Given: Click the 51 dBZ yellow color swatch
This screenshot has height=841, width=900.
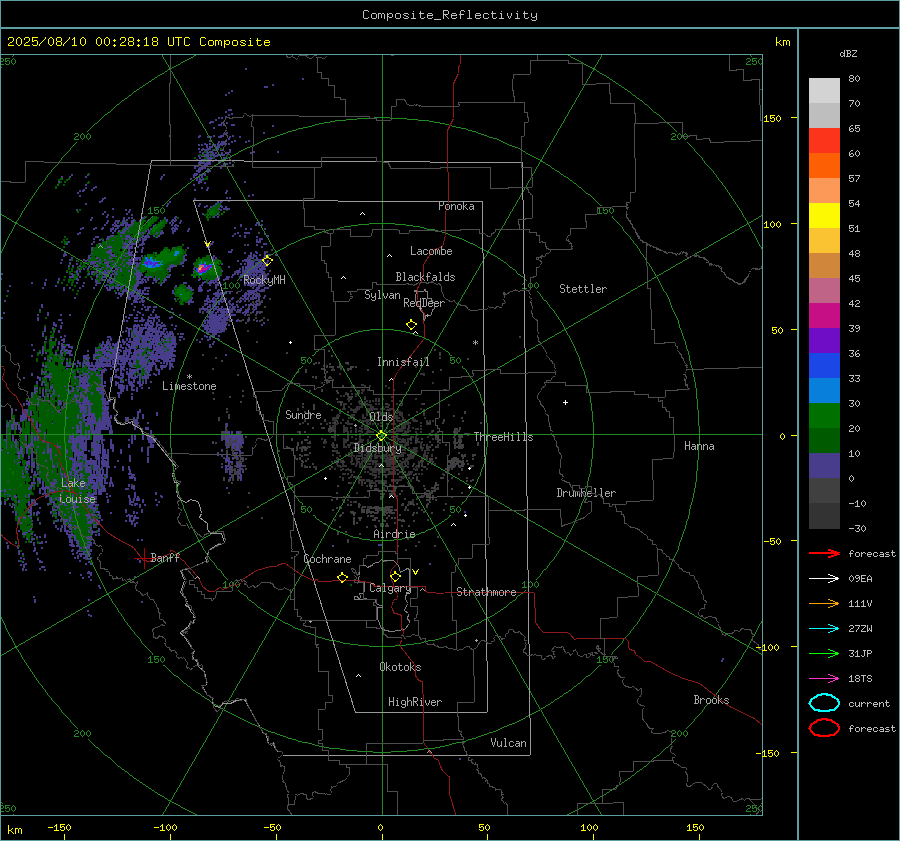Looking at the screenshot, I should click(x=824, y=215).
